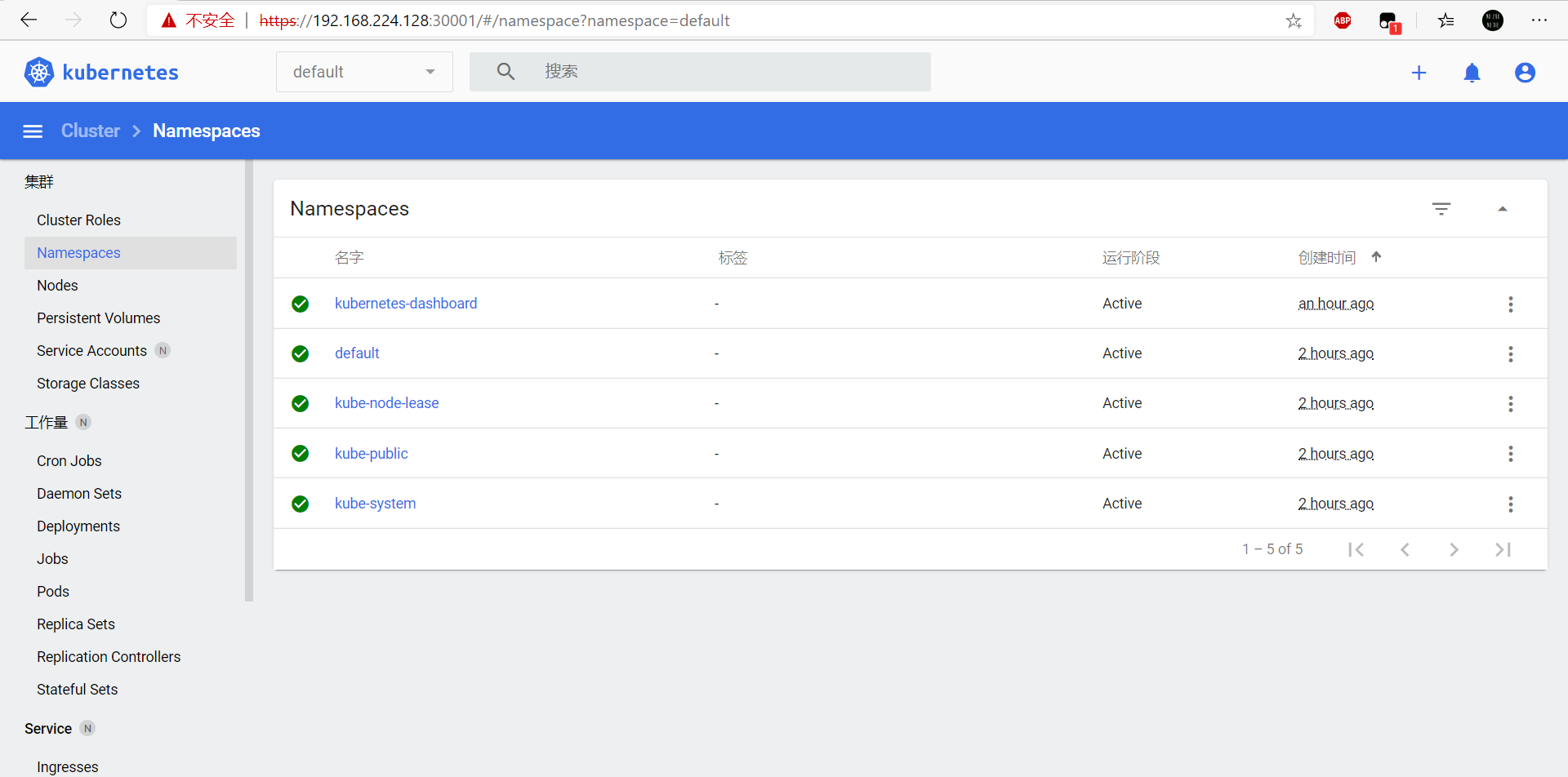The image size is (1568, 777).
Task: Sort by 创建时间 arrow
Action: coord(1376,257)
